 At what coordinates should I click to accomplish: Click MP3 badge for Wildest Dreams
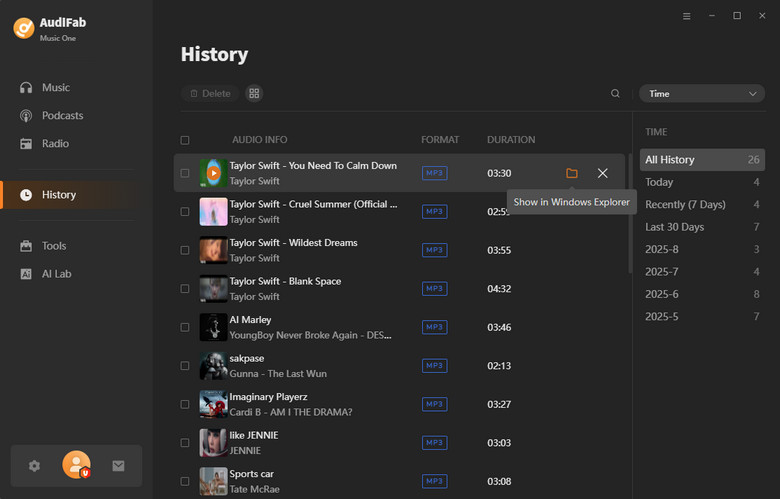point(434,250)
